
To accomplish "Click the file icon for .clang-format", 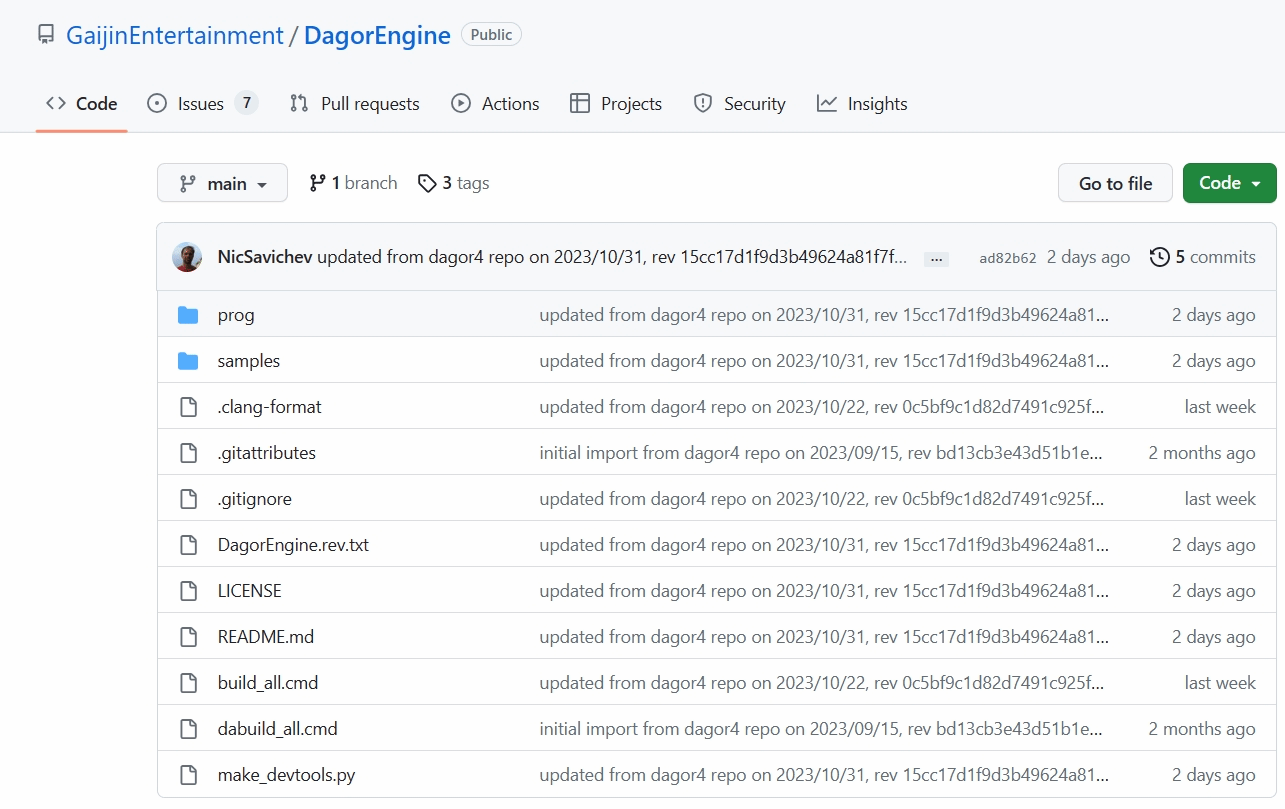I will 188,407.
